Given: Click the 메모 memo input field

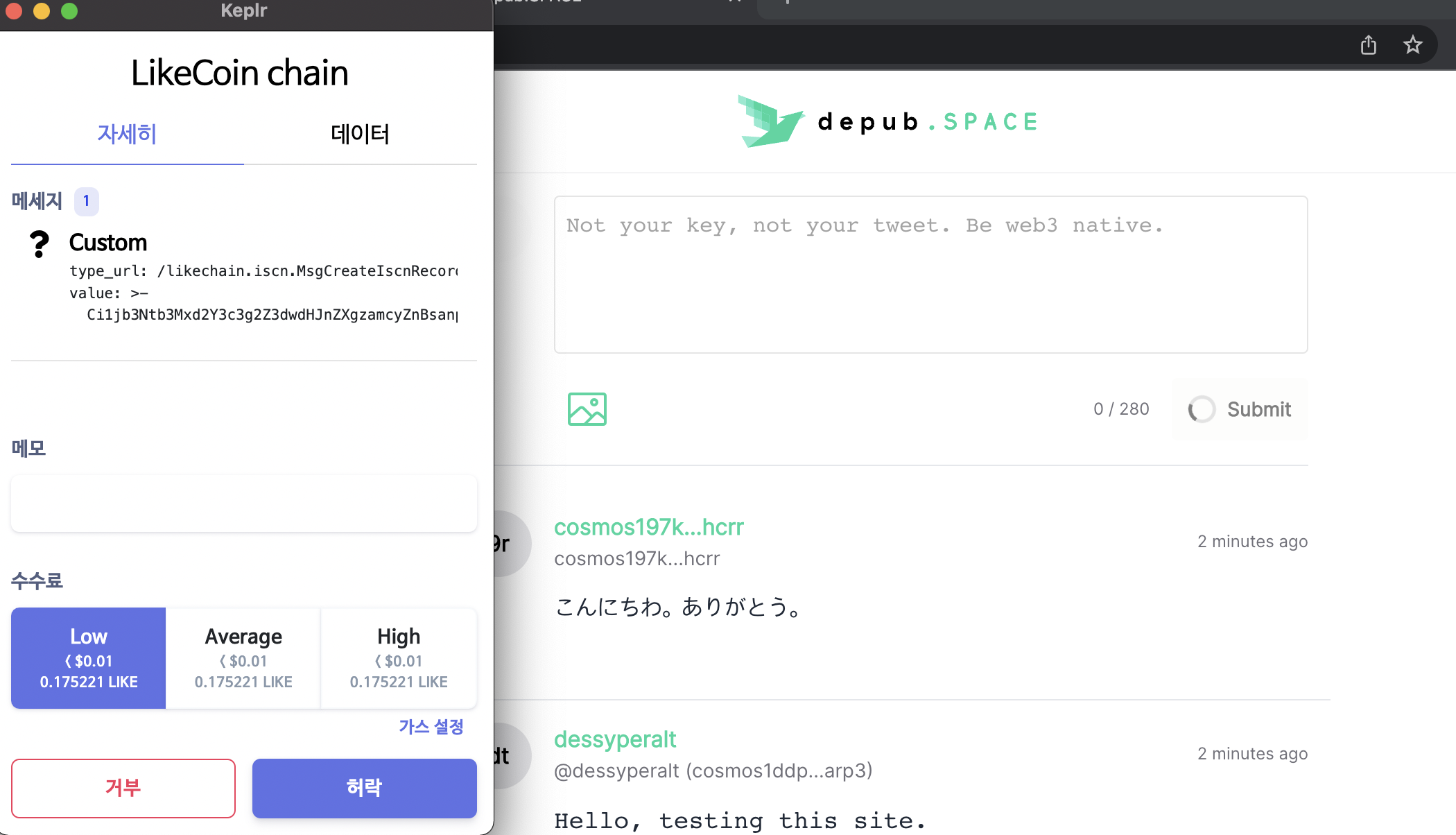Looking at the screenshot, I should (243, 503).
